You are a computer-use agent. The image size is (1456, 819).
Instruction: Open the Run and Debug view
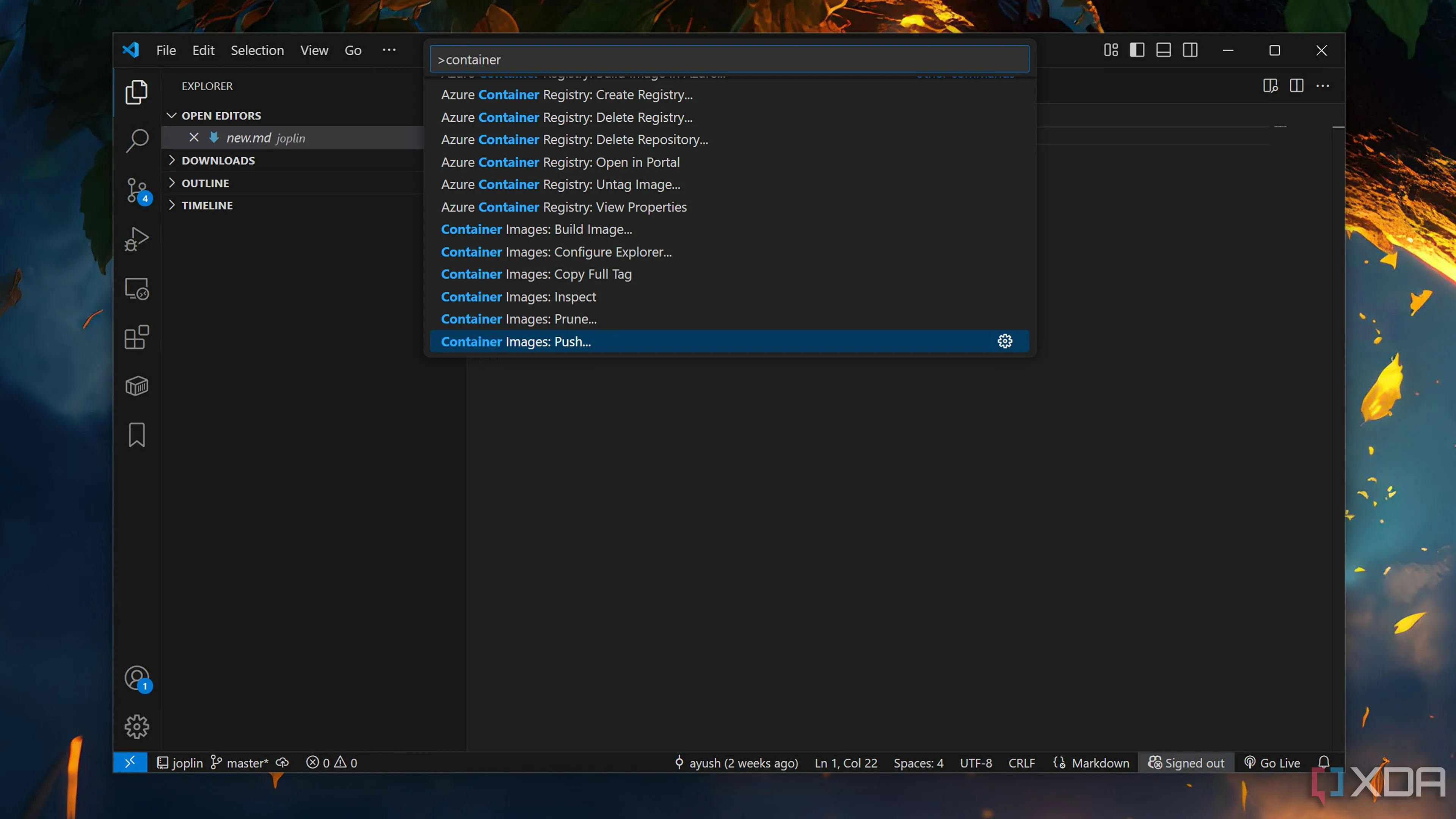click(136, 239)
